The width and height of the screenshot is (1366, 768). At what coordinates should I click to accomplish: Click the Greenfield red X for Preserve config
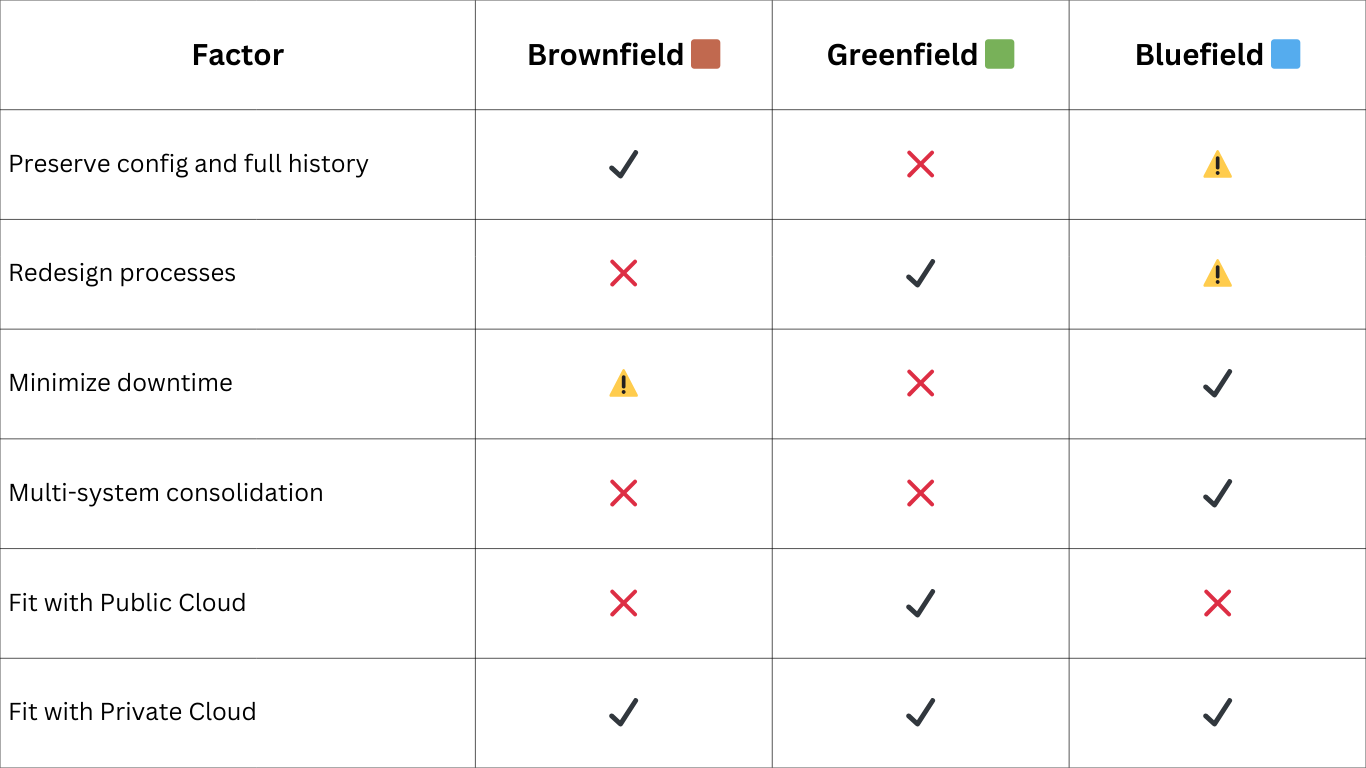(920, 164)
